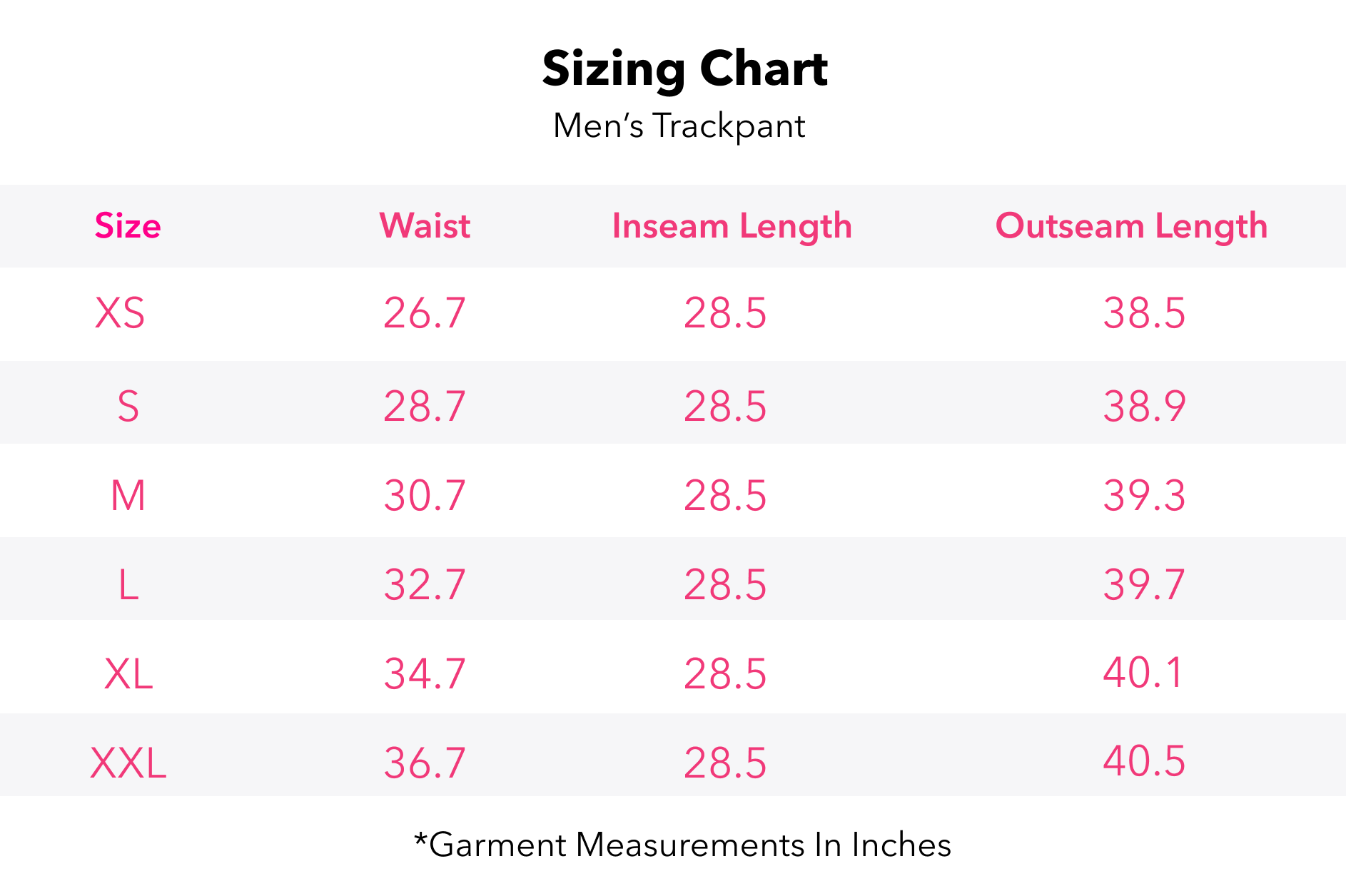
Task: Select waist measurement 30.7
Action: coord(425,496)
